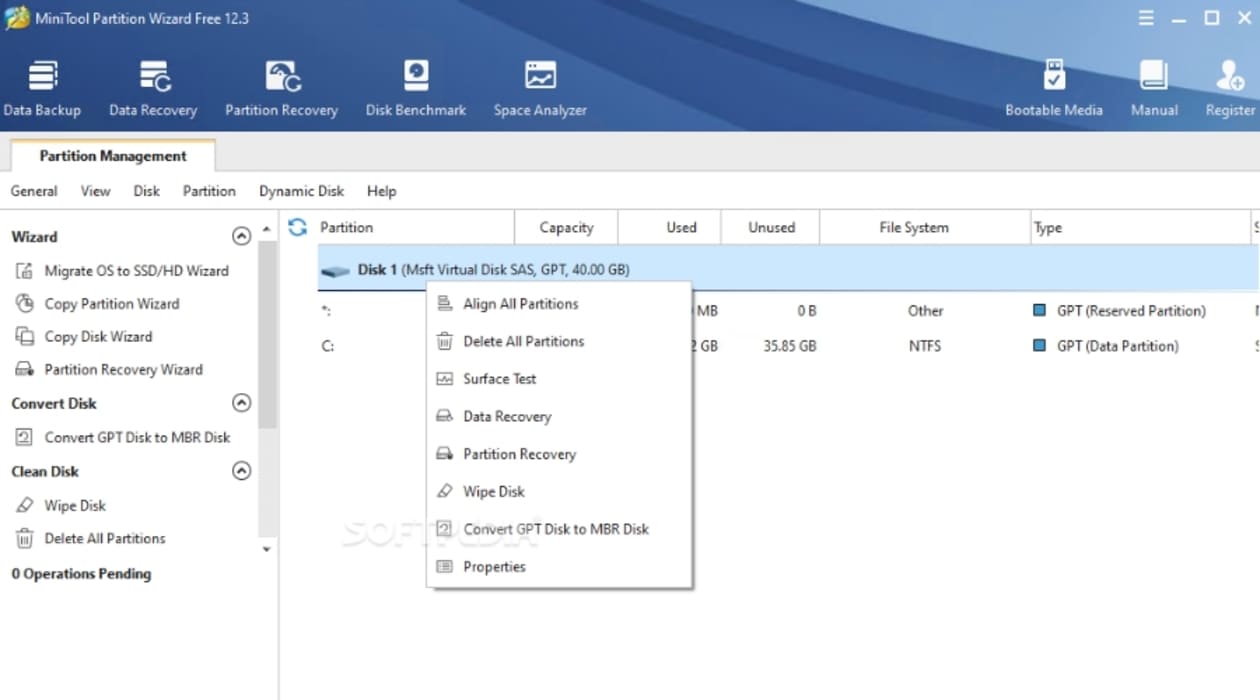Sort by the Unused column header
The image size is (1260, 700).
tap(771, 228)
